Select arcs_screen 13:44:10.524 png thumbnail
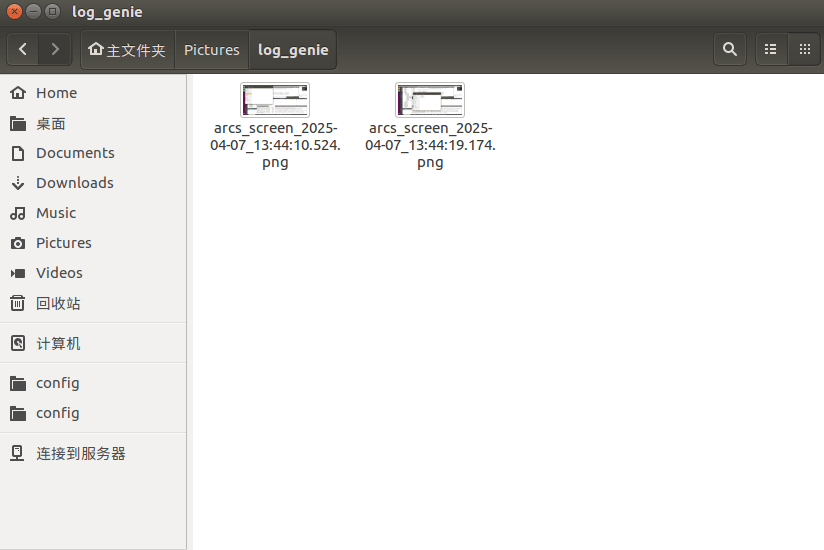Image resolution: width=824 pixels, height=550 pixels. coord(275,100)
